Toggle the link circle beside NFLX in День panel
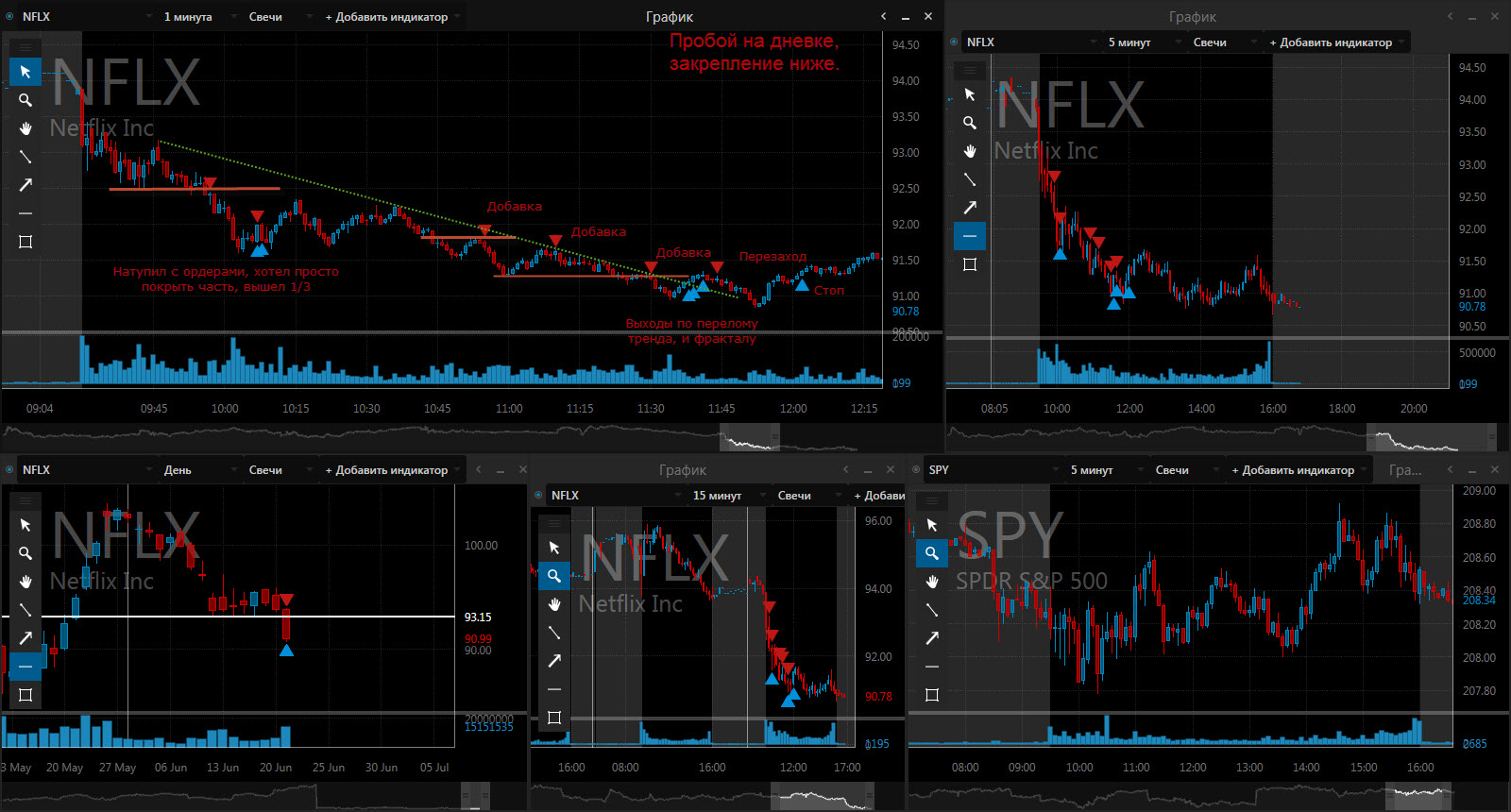Viewport: 1511px width, 812px height. pos(9,470)
